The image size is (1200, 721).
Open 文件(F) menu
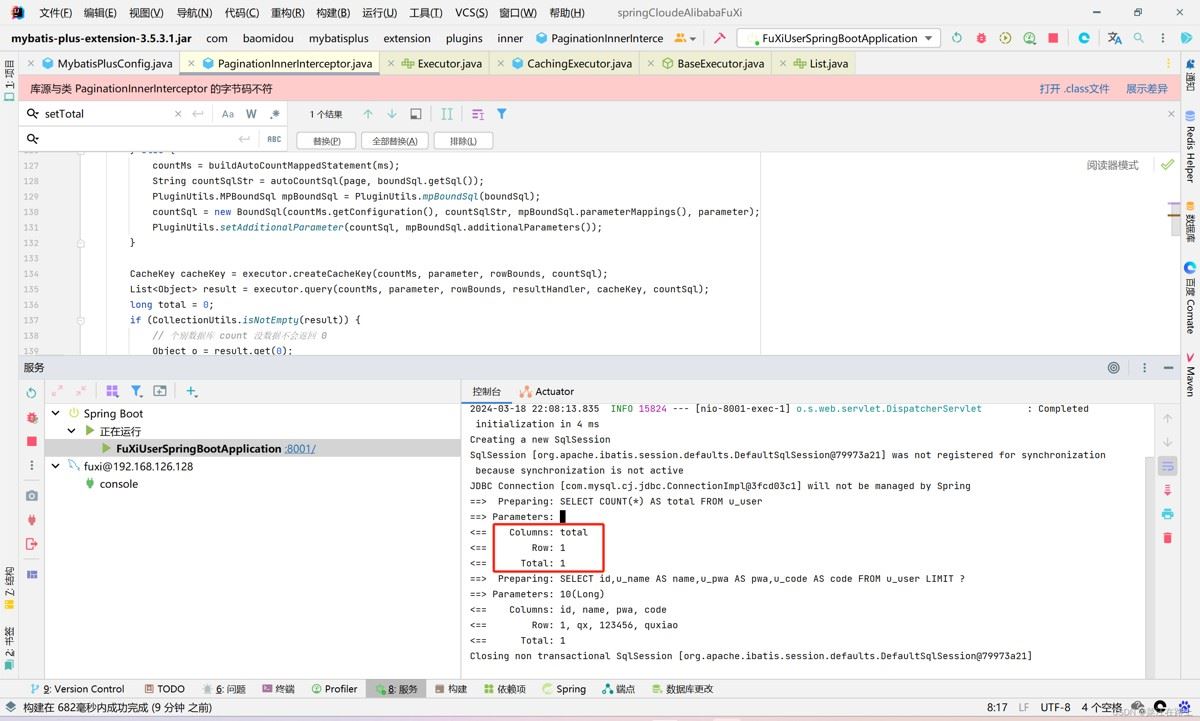(55, 13)
